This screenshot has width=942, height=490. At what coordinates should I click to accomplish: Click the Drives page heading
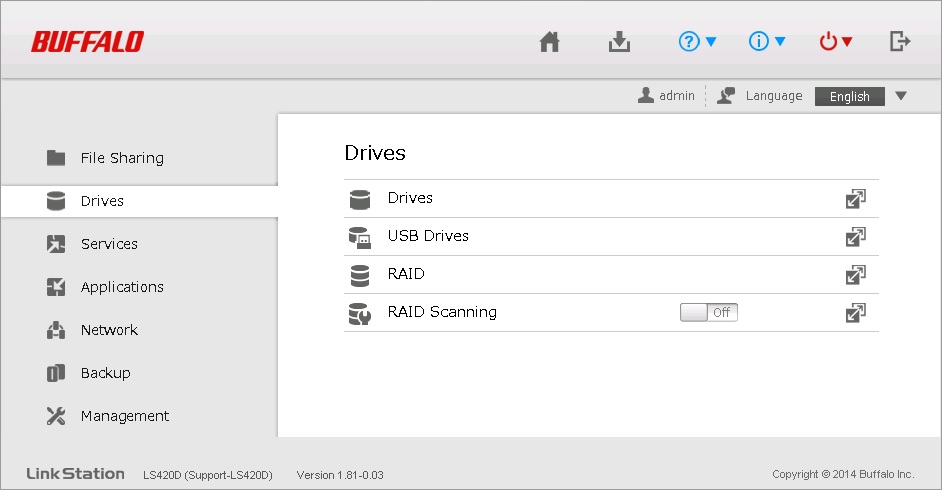click(x=375, y=153)
